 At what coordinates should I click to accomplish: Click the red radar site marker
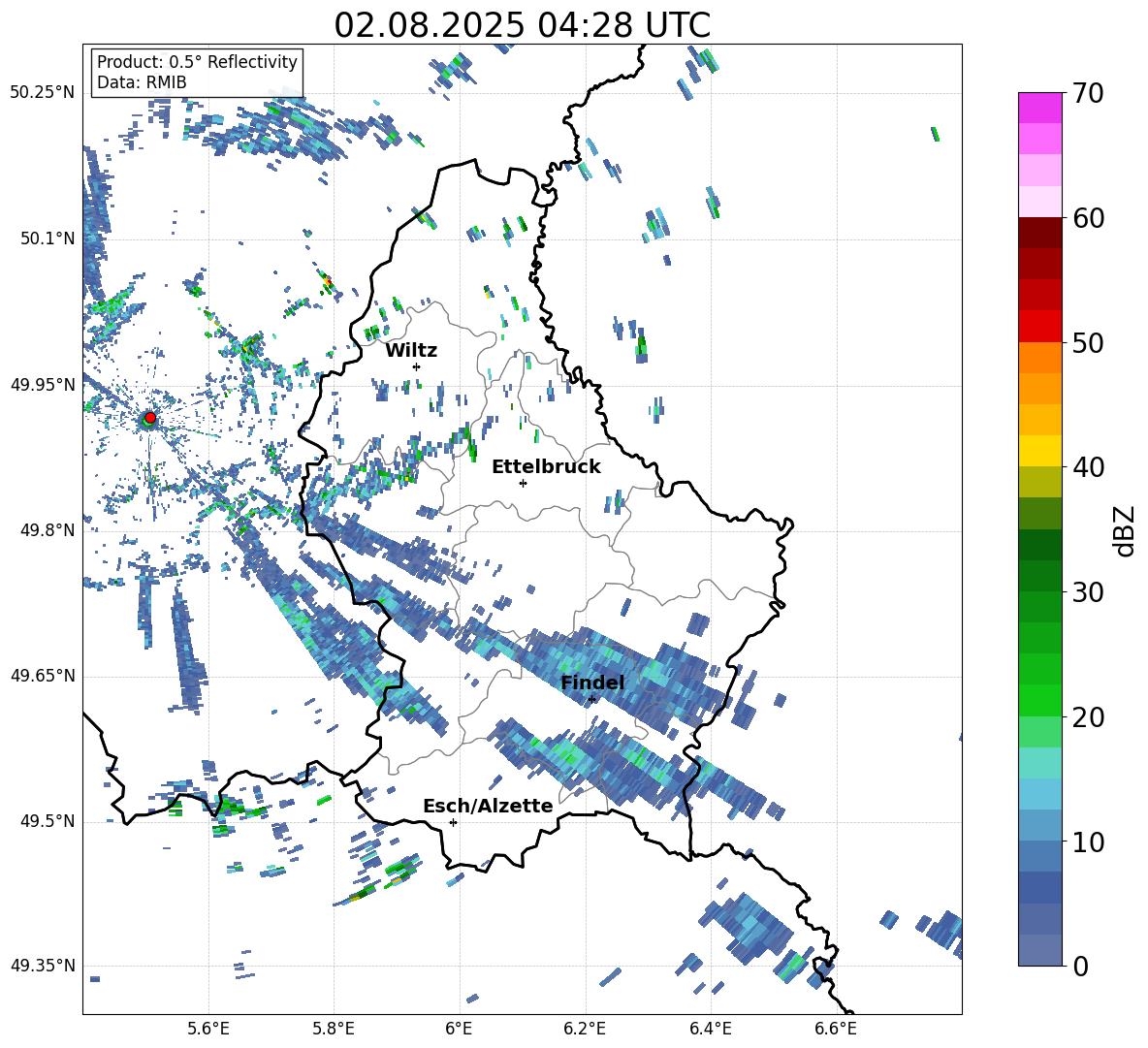click(x=150, y=417)
